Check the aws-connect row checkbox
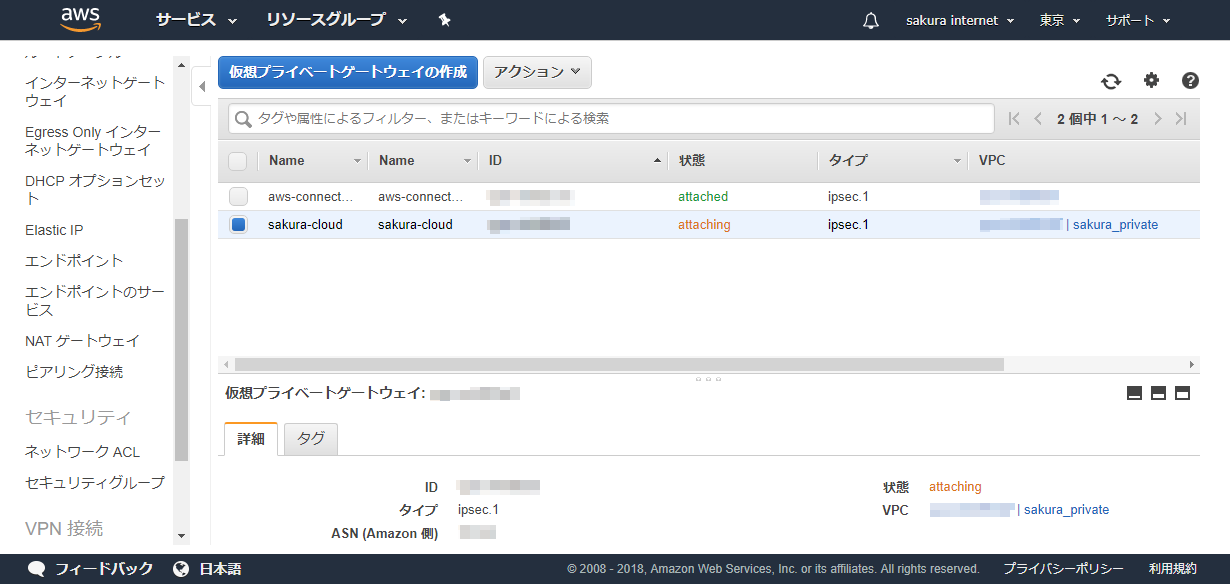Screen dimensions: 1230x584 pos(238,197)
